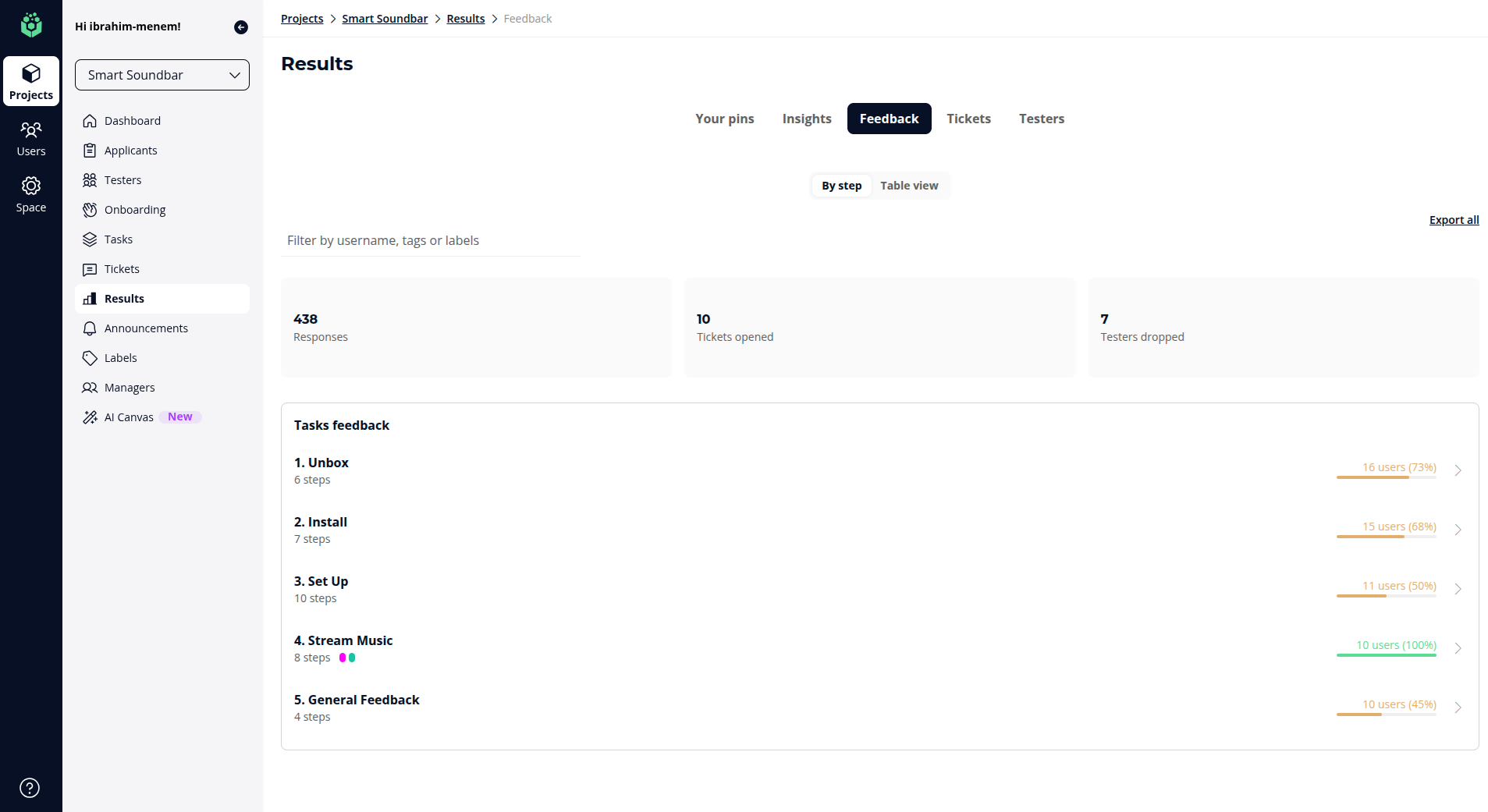Click the 438 Responses card

(x=476, y=328)
